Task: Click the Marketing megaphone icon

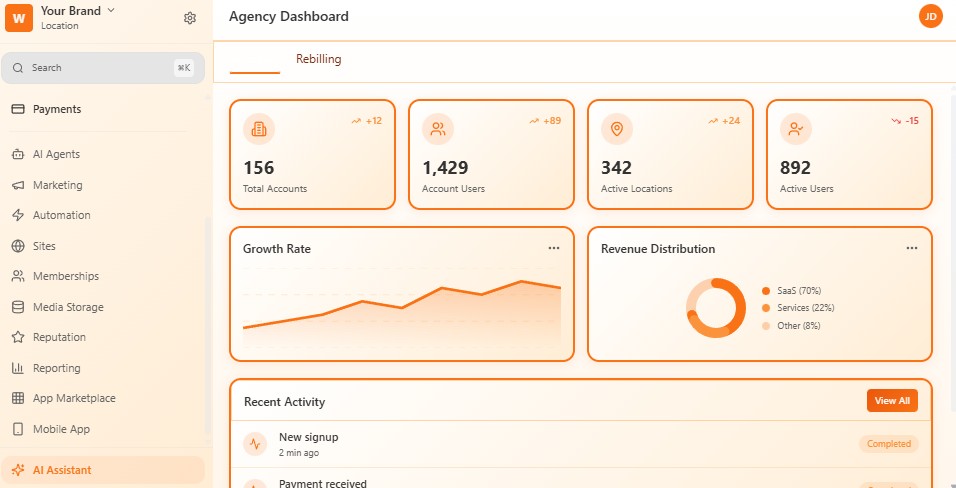Action: (18, 185)
